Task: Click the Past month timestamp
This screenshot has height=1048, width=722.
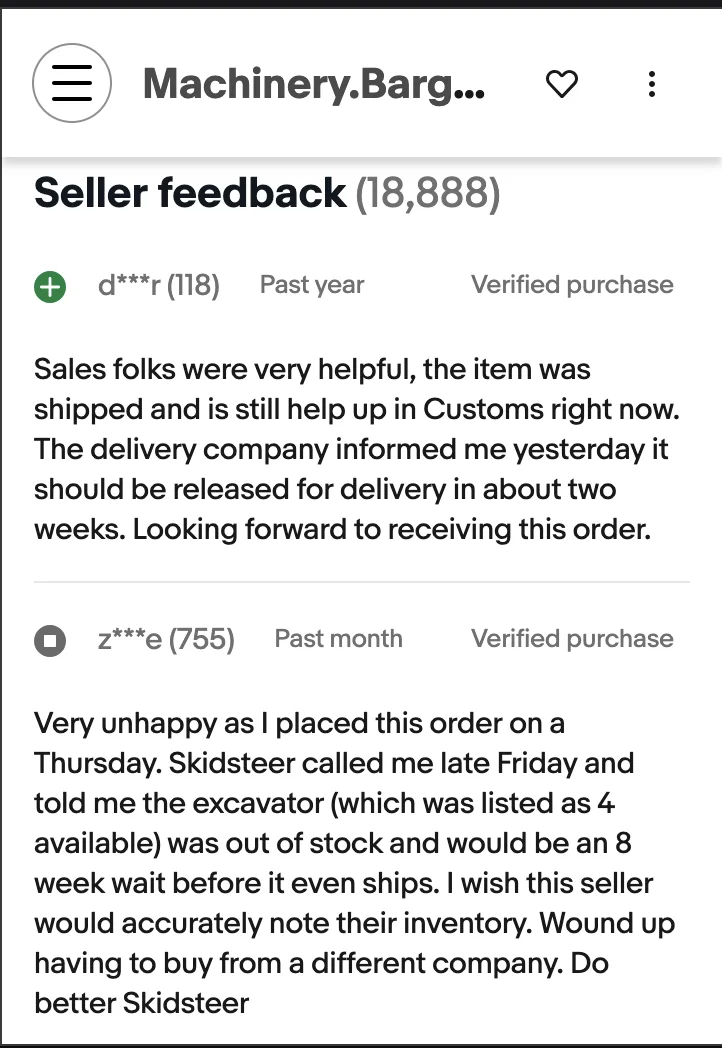Action: tap(338, 639)
